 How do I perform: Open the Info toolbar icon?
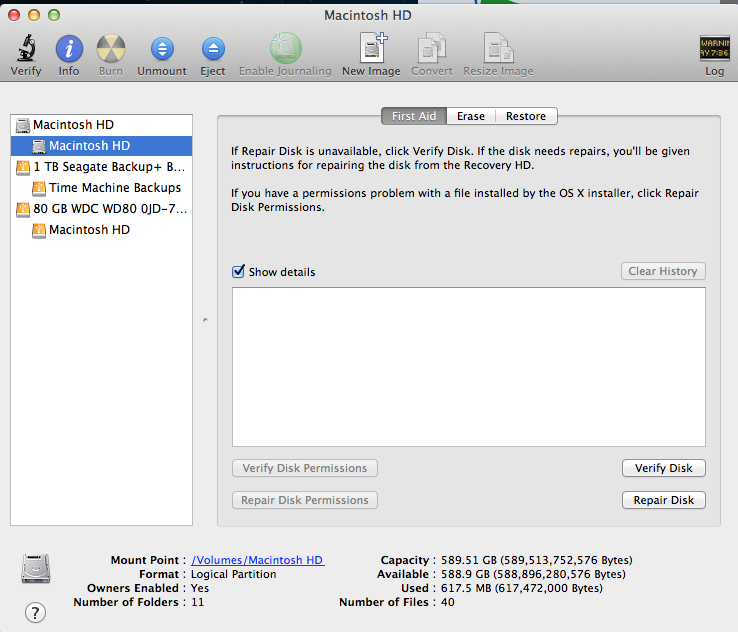click(x=69, y=48)
